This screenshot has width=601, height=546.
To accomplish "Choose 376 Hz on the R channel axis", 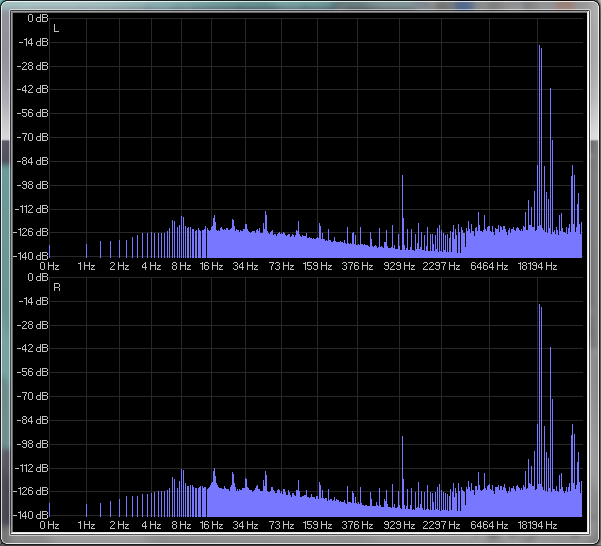I will 357,525.
